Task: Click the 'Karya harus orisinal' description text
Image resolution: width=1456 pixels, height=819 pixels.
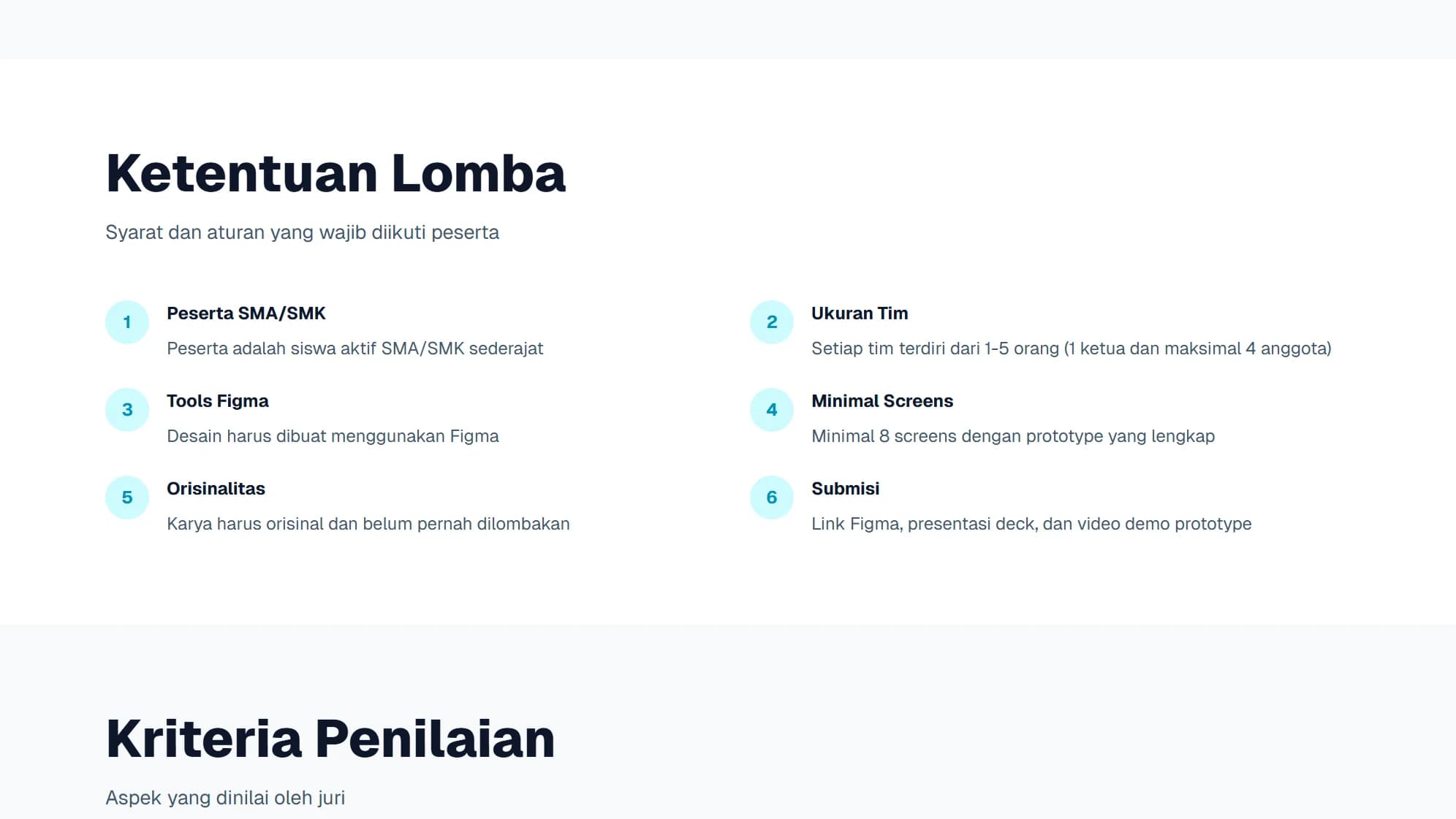Action: pyautogui.click(x=368, y=524)
